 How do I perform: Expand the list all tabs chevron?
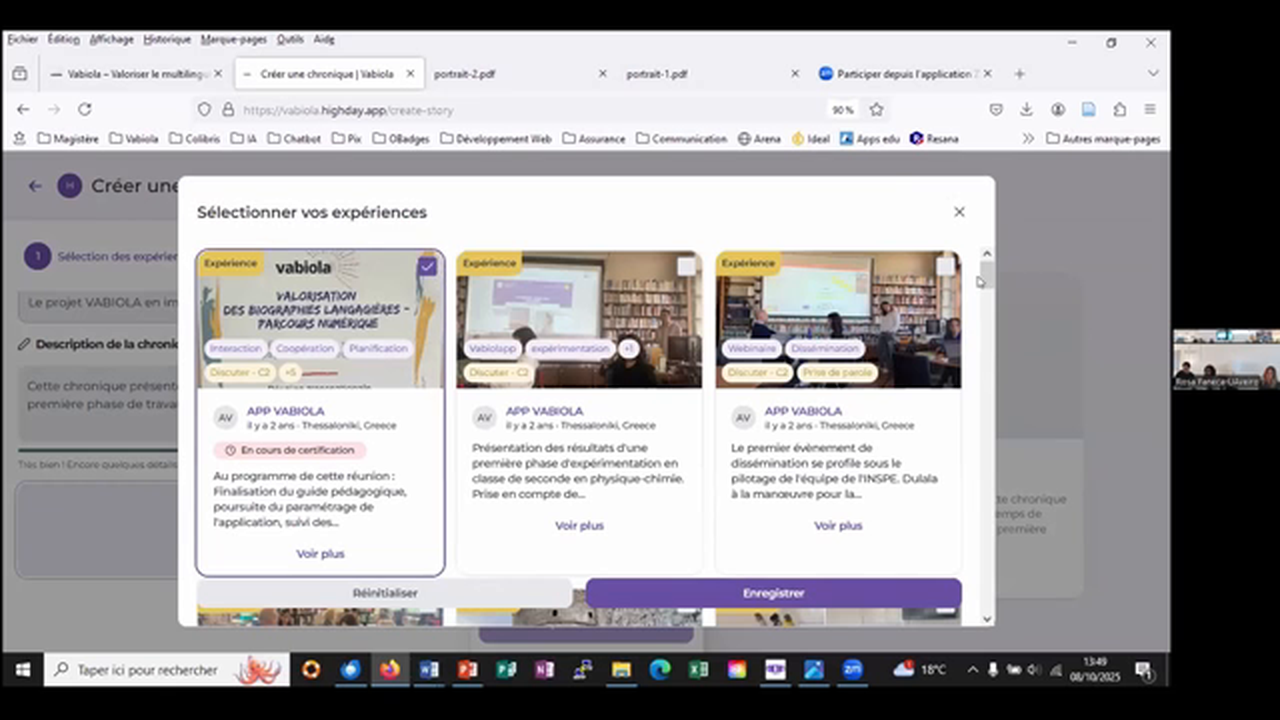tap(1152, 74)
